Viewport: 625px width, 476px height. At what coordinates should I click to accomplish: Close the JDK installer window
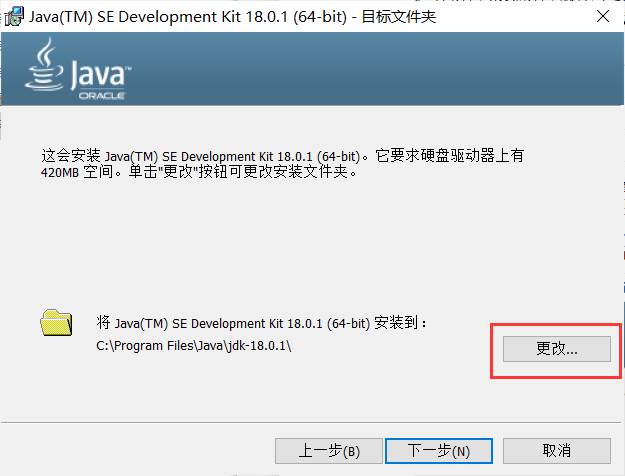[603, 16]
